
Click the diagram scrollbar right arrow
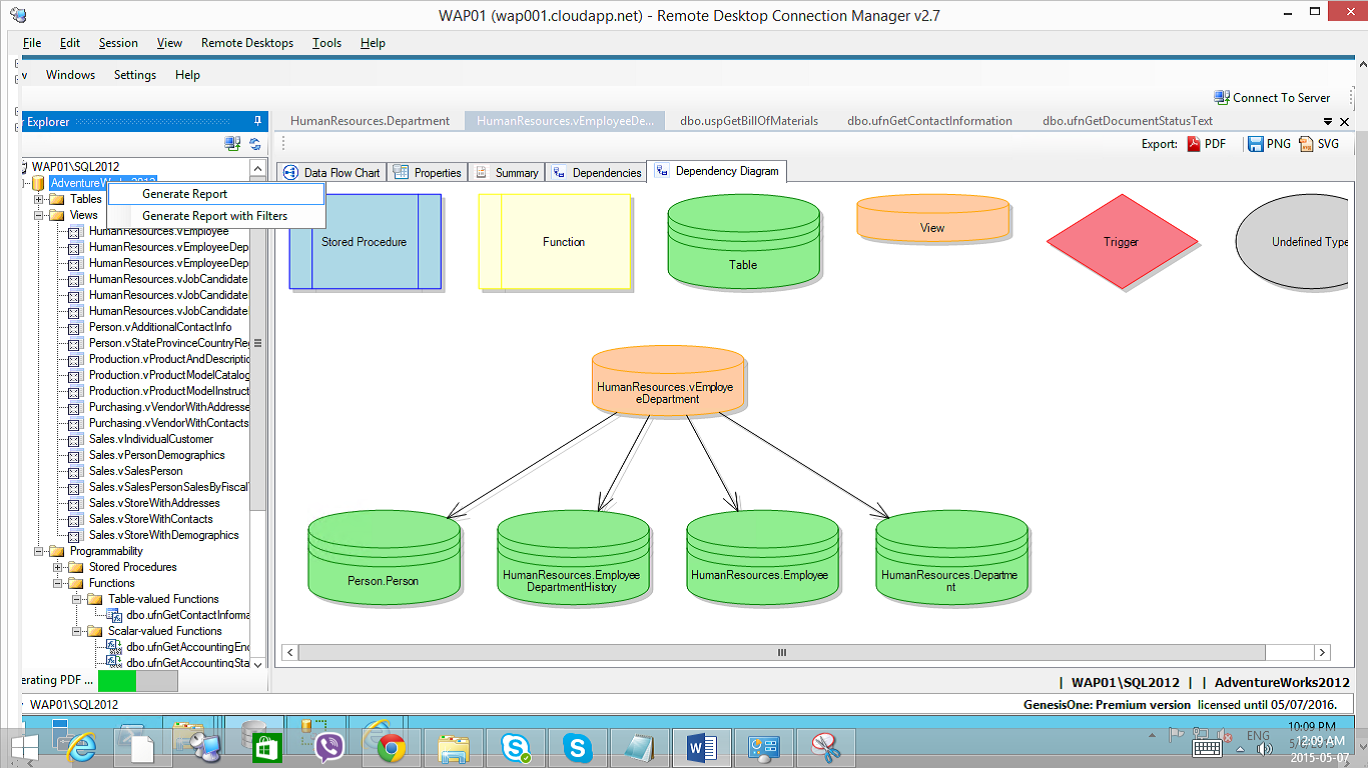click(1322, 652)
